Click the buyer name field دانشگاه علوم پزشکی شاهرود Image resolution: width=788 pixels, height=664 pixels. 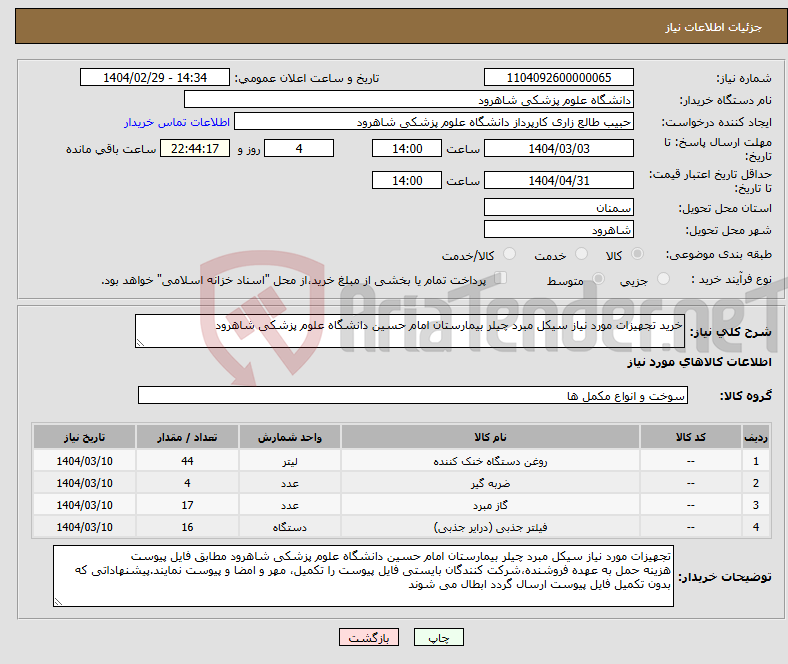pyautogui.click(x=409, y=100)
